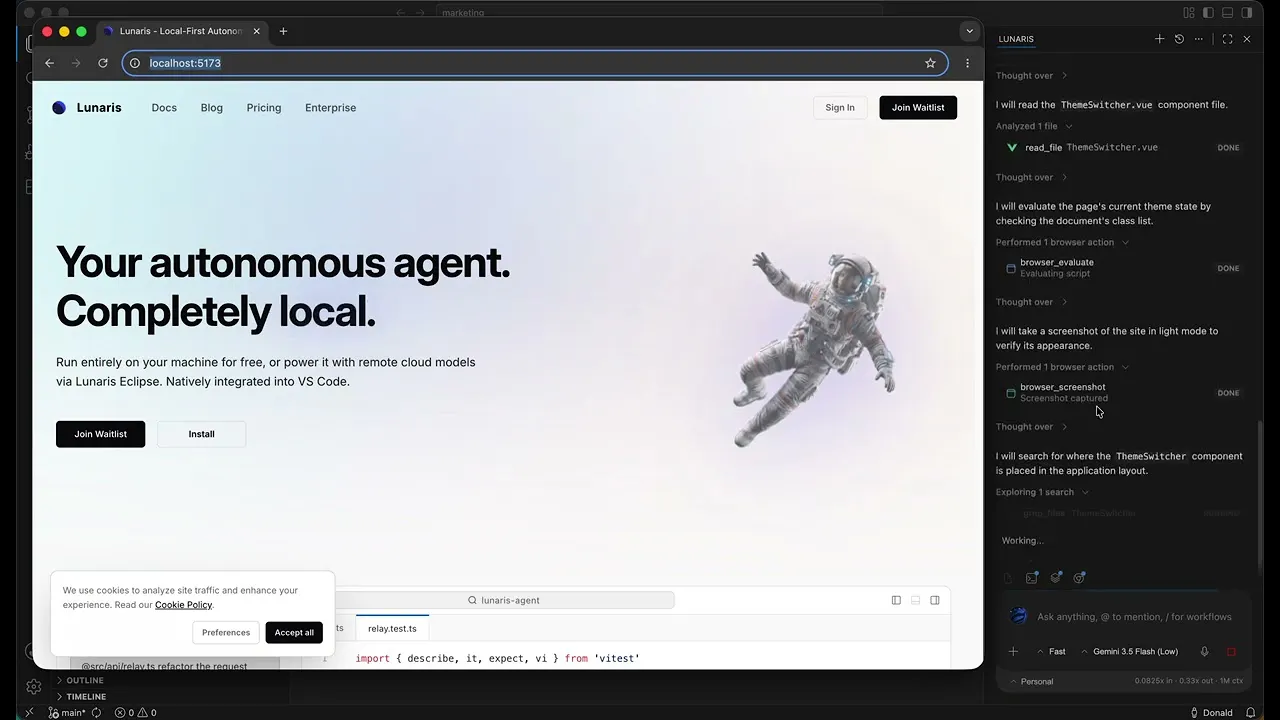
Task: Select the LUNARIS panel tab
Action: pyautogui.click(x=1016, y=39)
